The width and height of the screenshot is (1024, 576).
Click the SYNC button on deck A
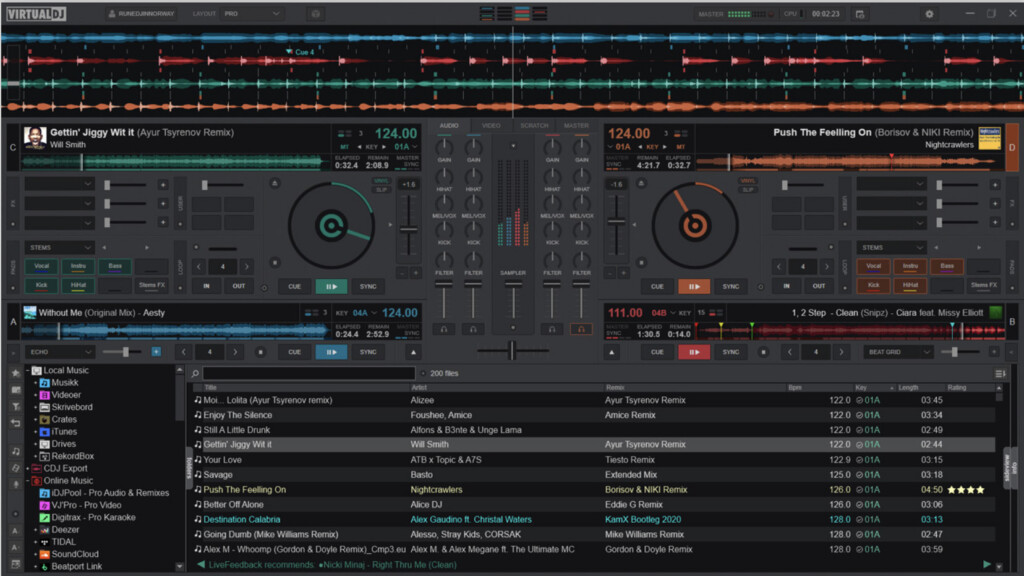(368, 352)
